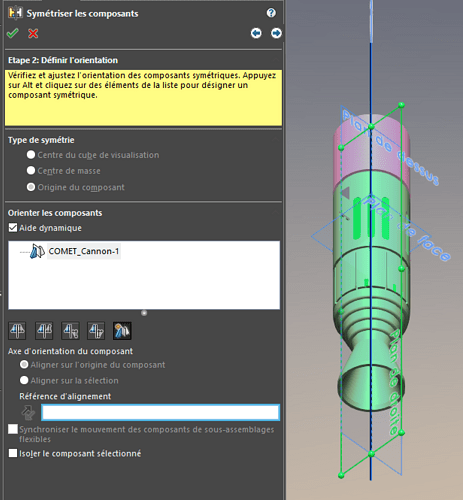Choose the second mirror orientation icon
The height and width of the screenshot is (500, 463).
tap(44, 331)
